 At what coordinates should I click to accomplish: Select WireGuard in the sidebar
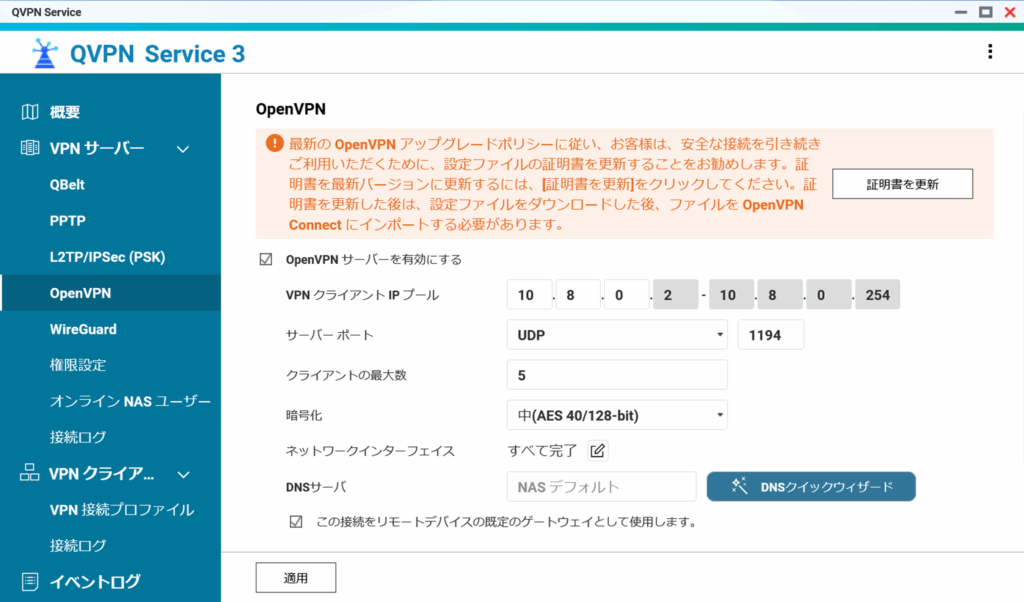click(83, 329)
